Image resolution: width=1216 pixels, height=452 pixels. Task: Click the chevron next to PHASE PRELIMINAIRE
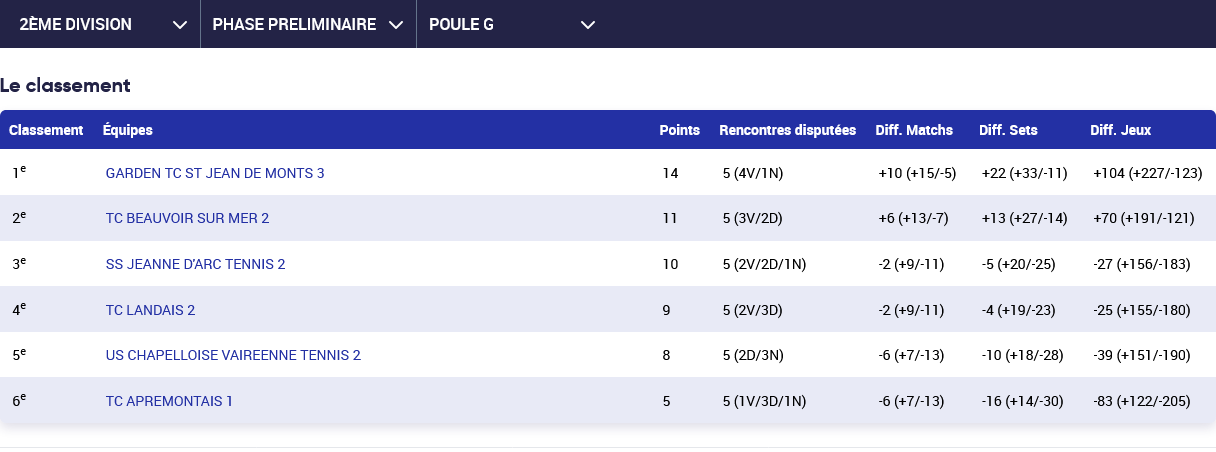pyautogui.click(x=396, y=25)
